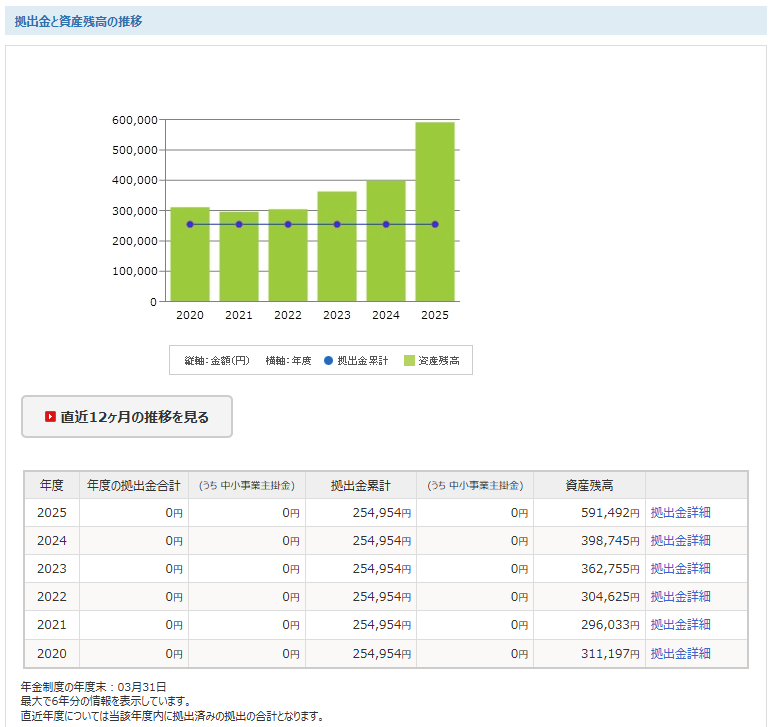
Task: Click the blue dot legend marker for 拠出金累計
Action: tap(328, 360)
